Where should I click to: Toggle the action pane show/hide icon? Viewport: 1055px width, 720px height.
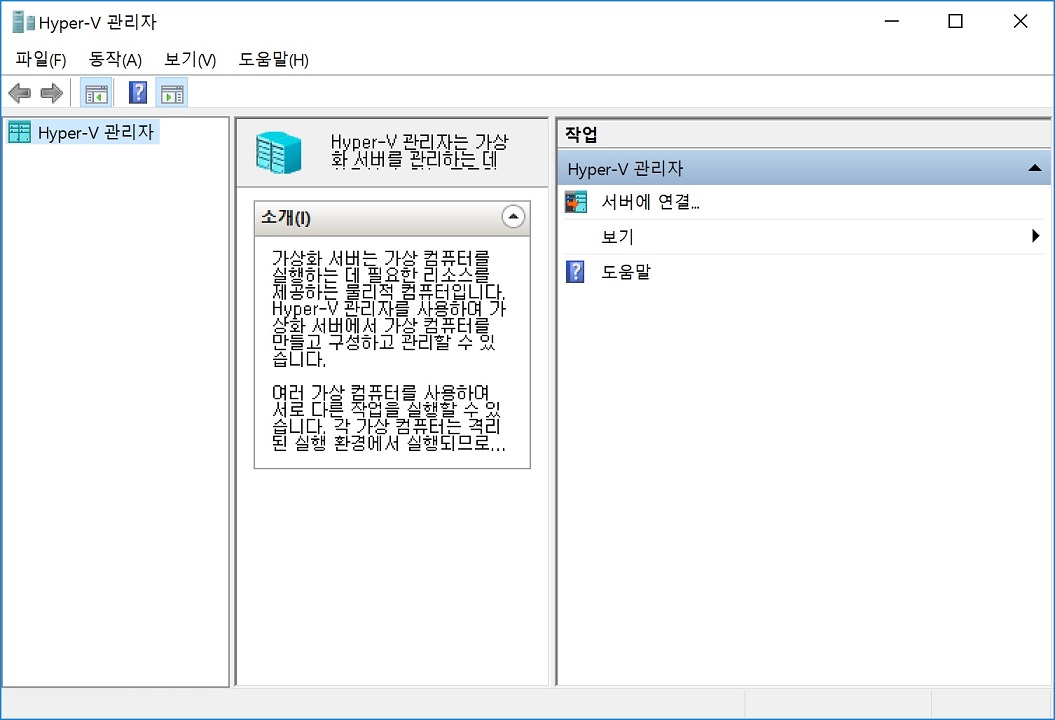click(172, 93)
